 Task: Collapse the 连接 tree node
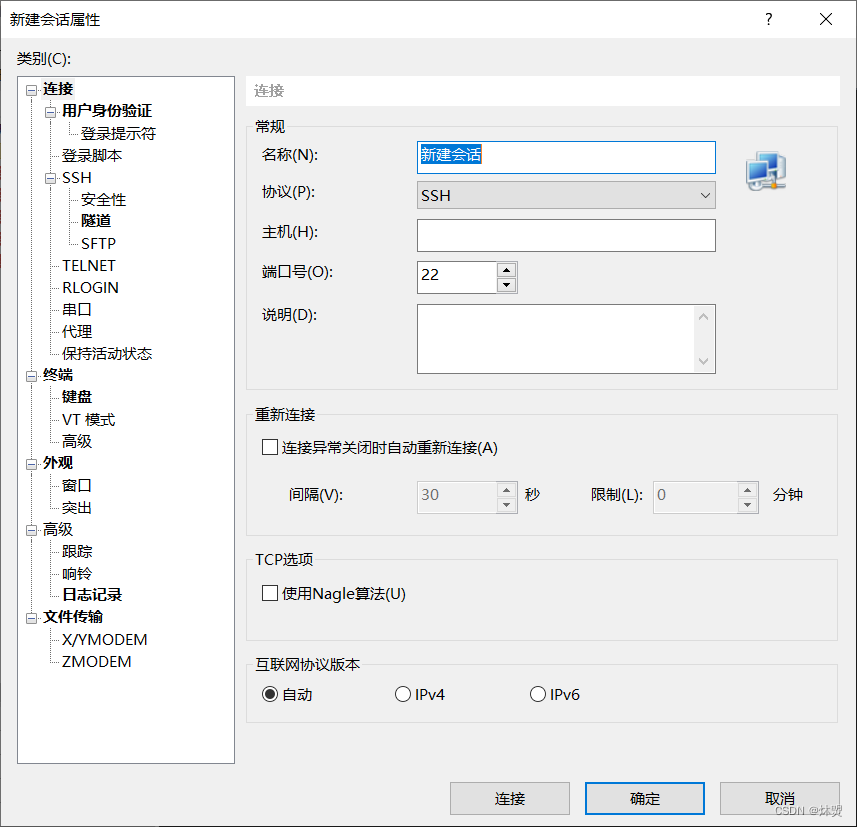point(32,90)
